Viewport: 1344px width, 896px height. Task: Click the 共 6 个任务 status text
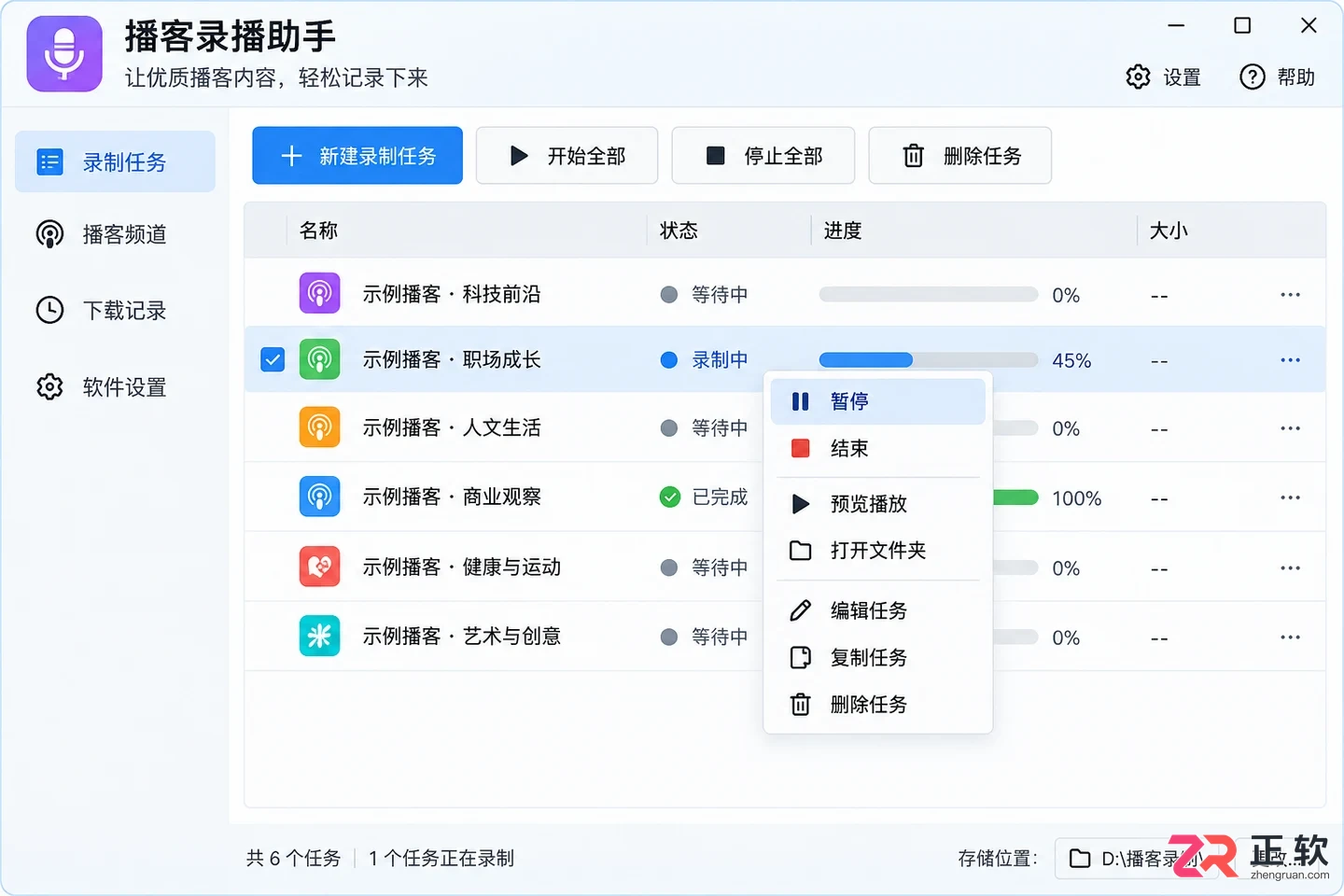point(294,858)
